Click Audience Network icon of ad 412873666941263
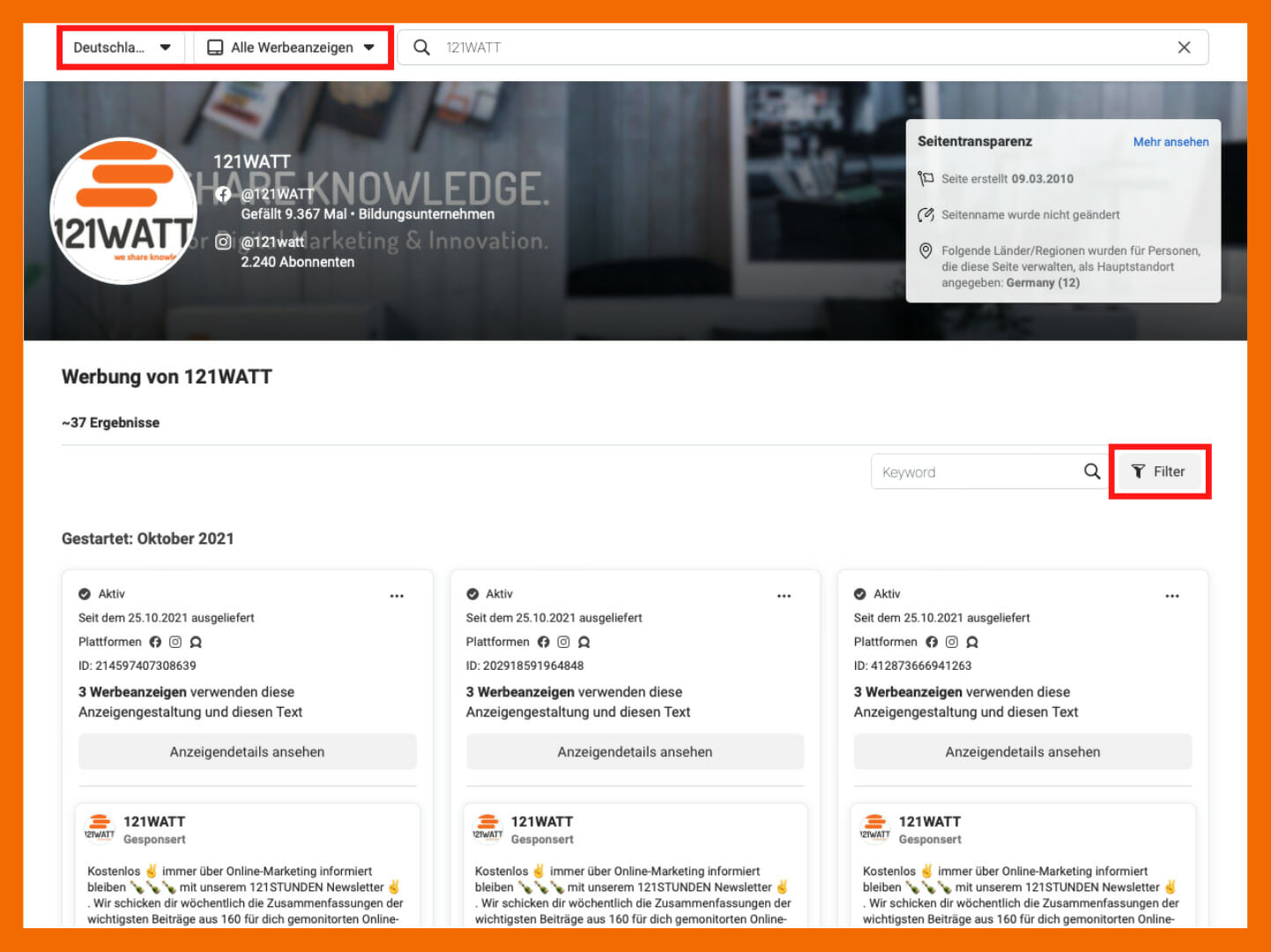The image size is (1271, 952). [972, 642]
